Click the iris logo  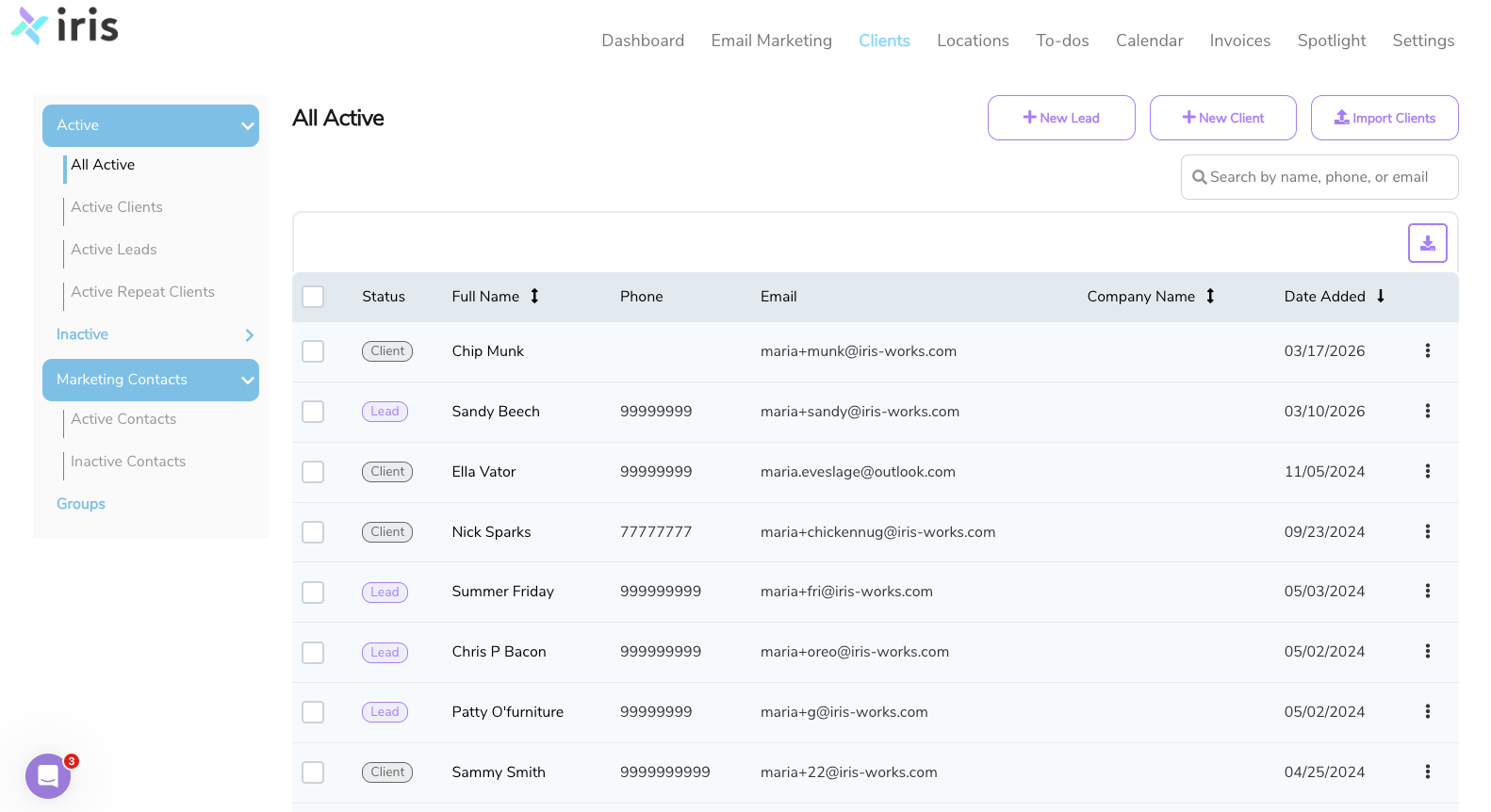[65, 25]
